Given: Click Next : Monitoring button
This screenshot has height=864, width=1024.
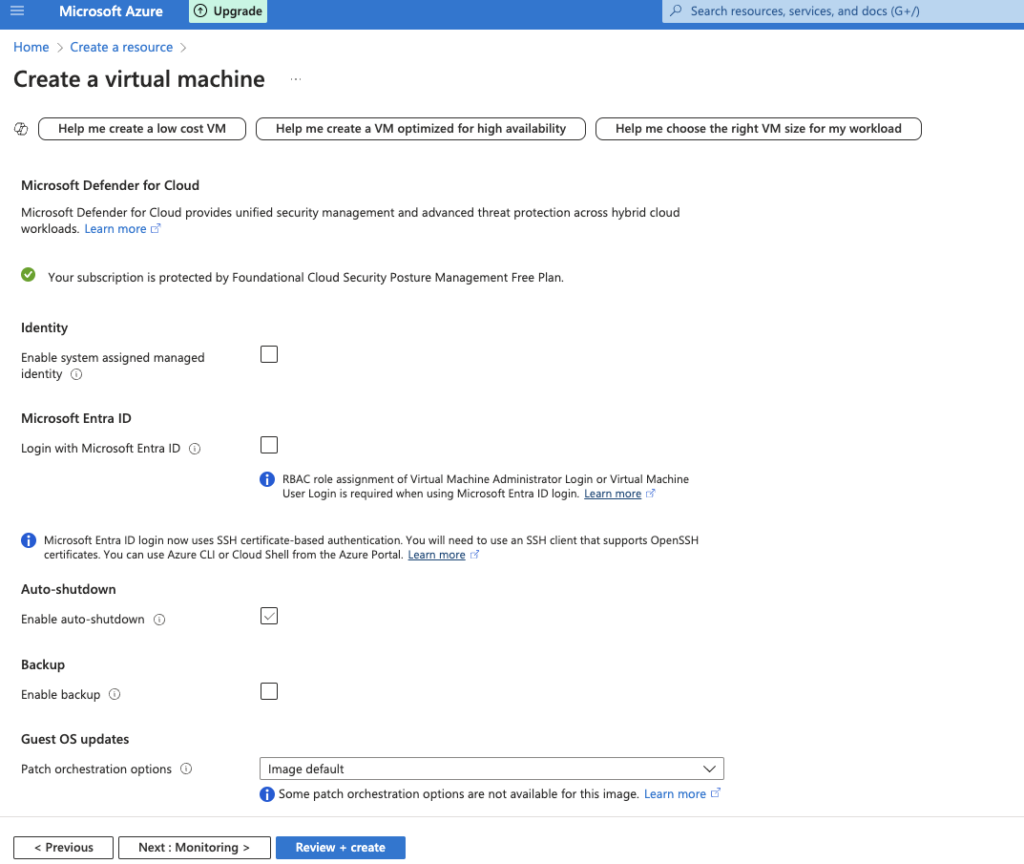Looking at the screenshot, I should point(194,848).
